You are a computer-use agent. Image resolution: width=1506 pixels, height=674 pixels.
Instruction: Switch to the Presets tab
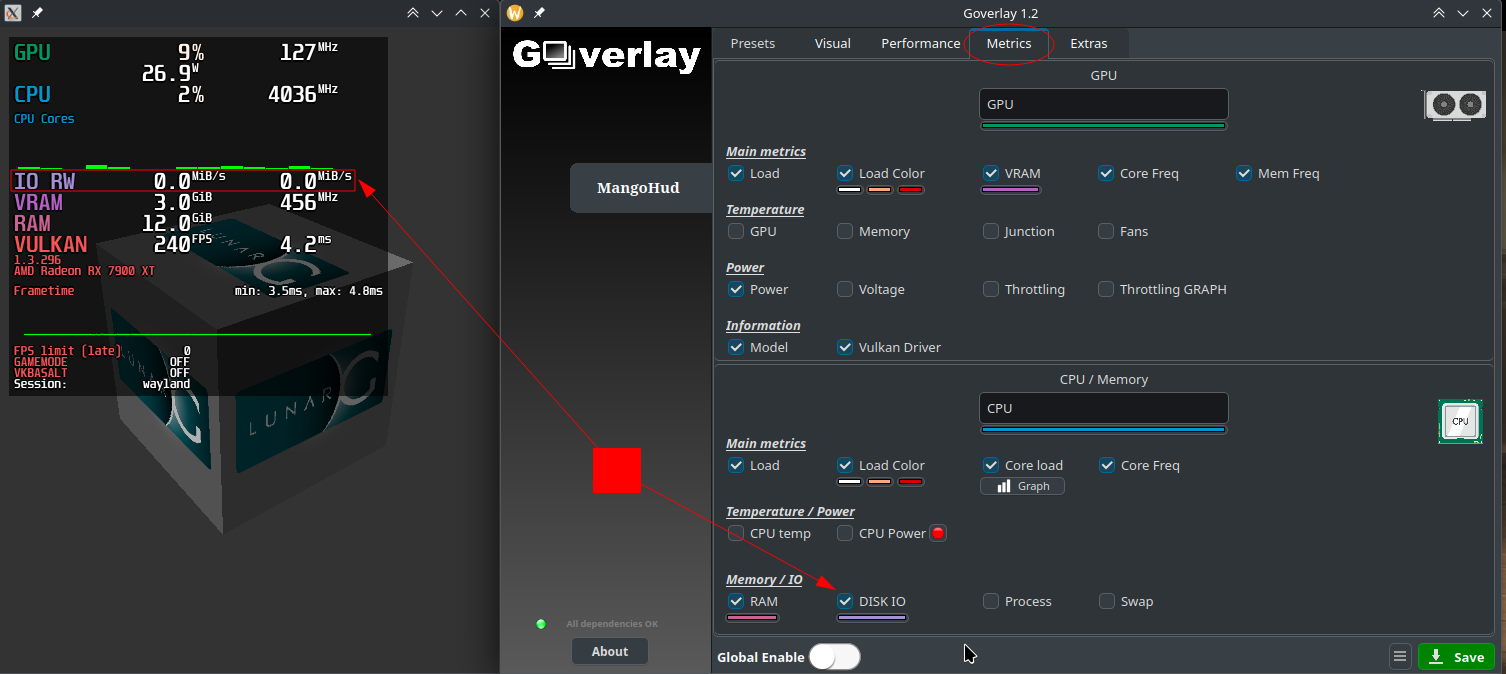point(753,43)
